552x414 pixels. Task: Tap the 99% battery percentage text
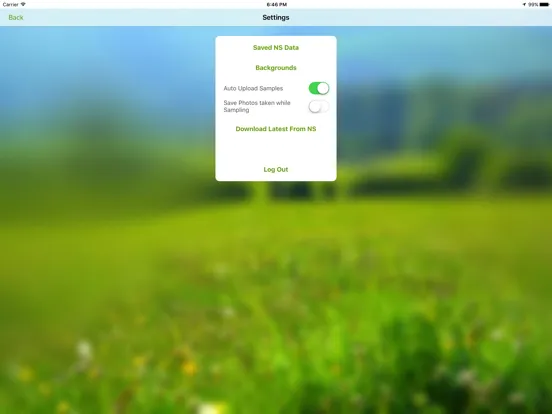click(533, 5)
